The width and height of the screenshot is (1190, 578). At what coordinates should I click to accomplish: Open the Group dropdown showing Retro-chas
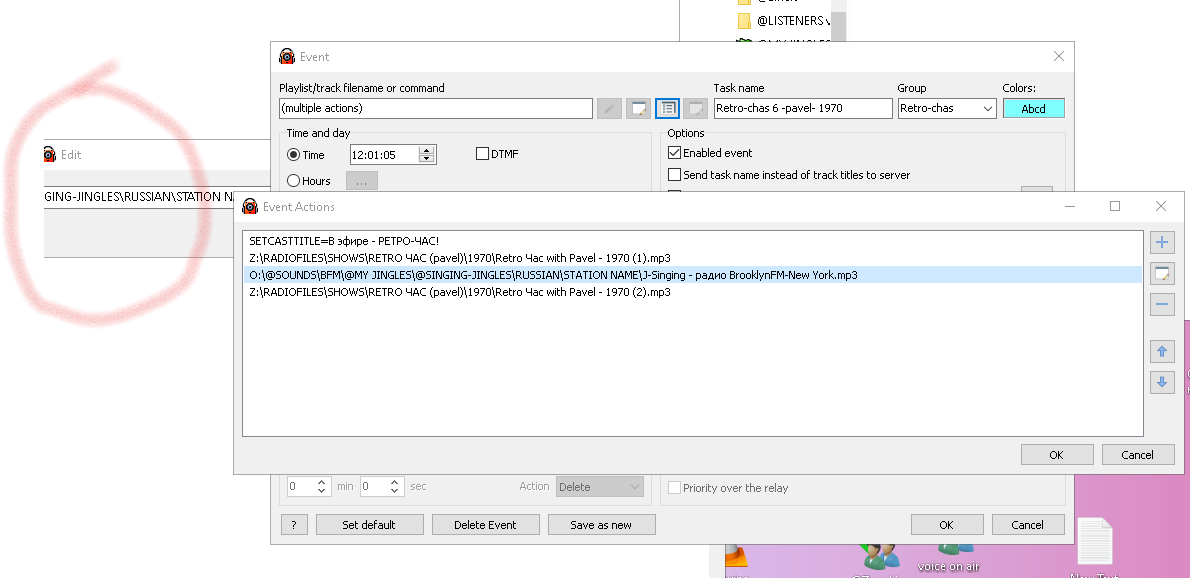point(946,108)
